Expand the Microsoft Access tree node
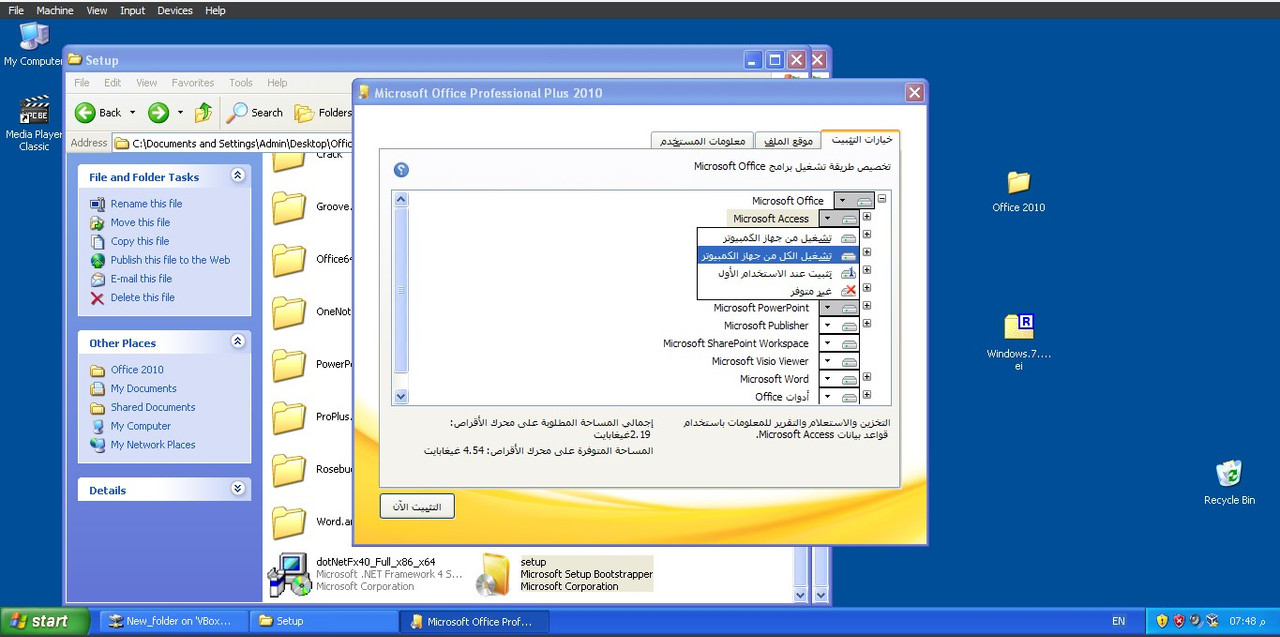 click(x=867, y=217)
